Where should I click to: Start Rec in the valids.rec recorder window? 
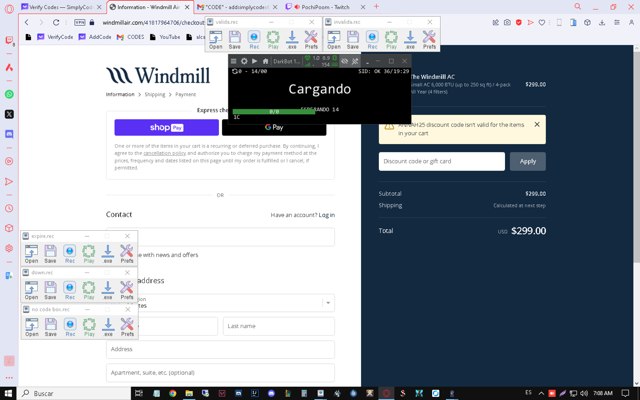(x=254, y=40)
